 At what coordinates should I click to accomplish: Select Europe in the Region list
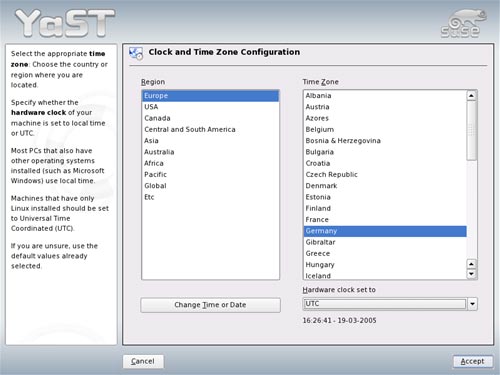point(210,96)
